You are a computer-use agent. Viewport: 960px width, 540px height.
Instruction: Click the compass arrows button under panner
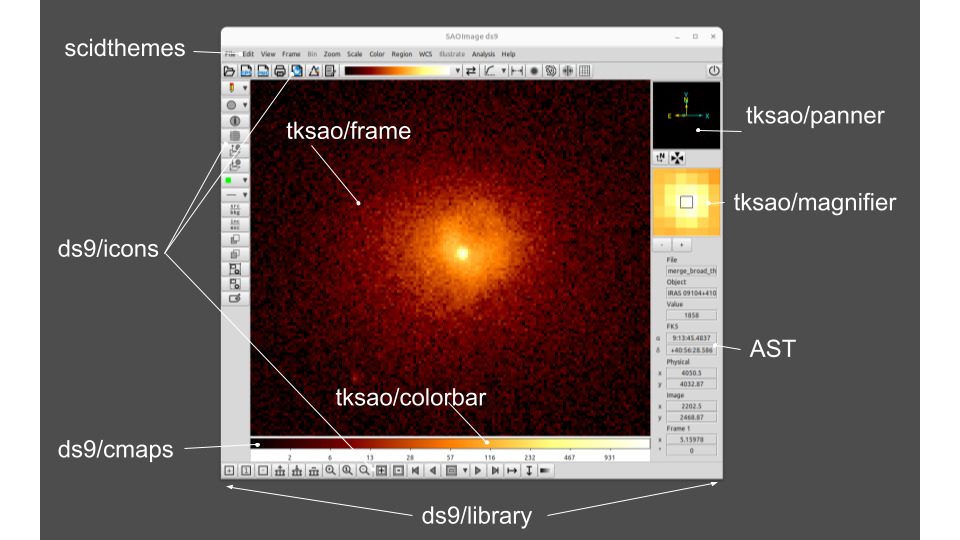pos(677,158)
